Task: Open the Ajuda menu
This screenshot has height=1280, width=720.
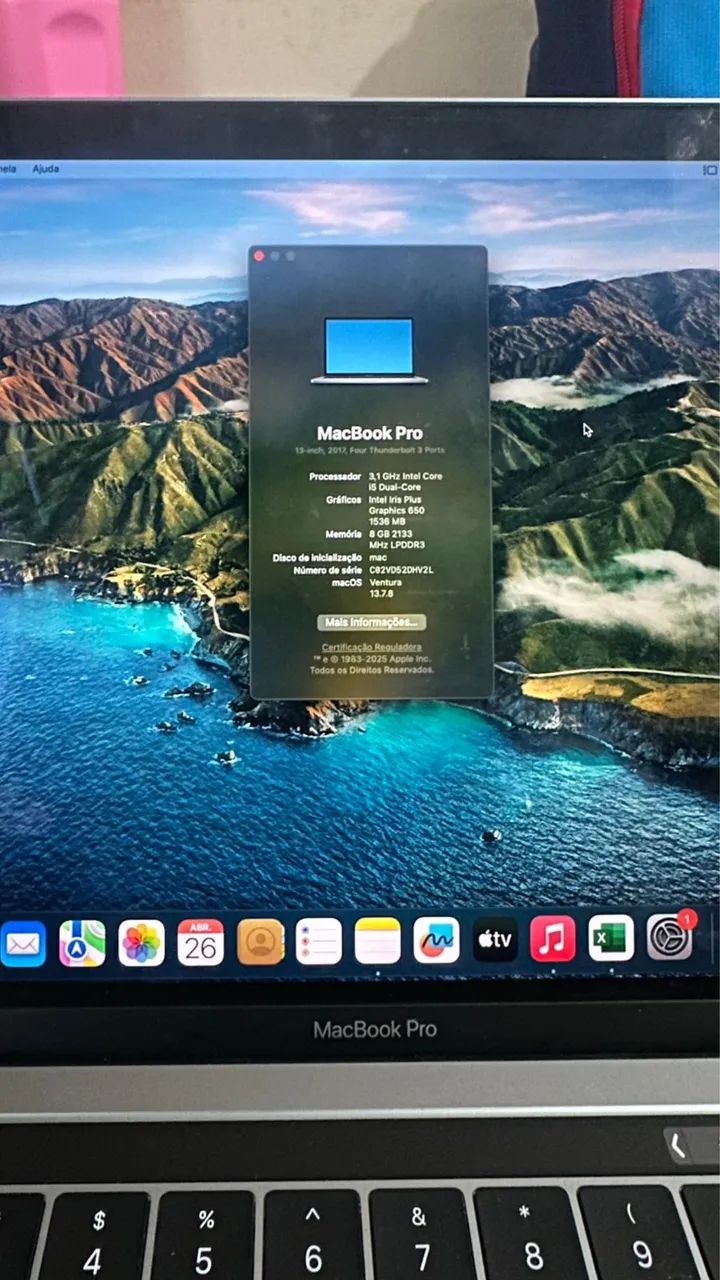Action: tap(45, 169)
